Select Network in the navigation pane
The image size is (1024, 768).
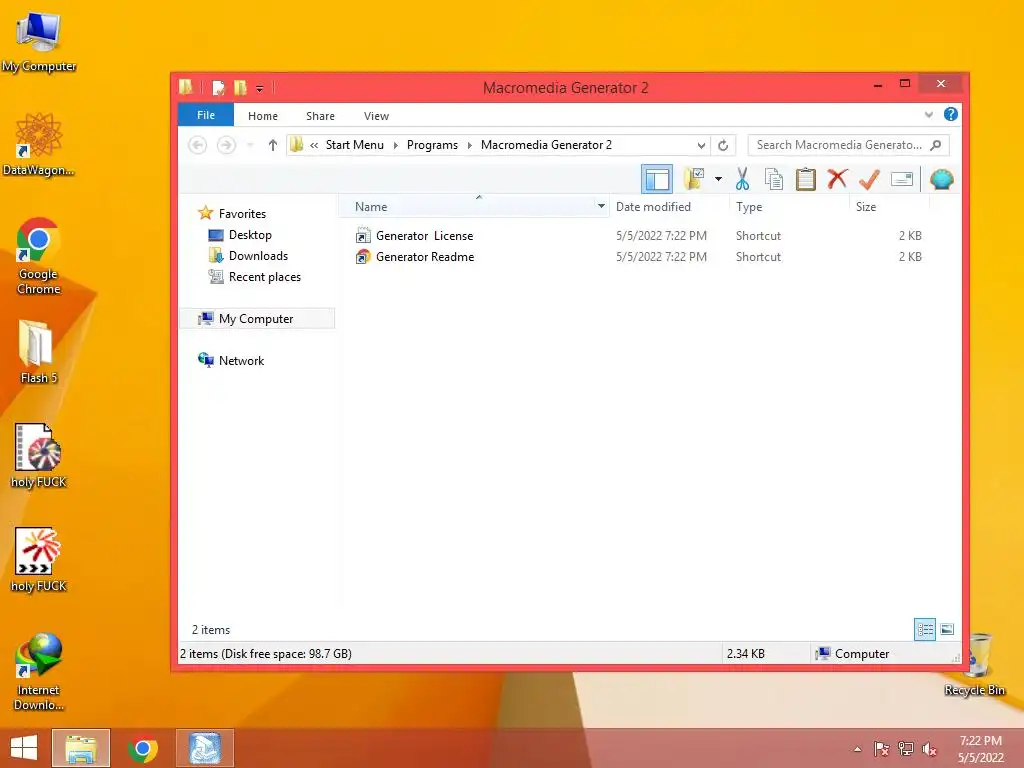[241, 360]
